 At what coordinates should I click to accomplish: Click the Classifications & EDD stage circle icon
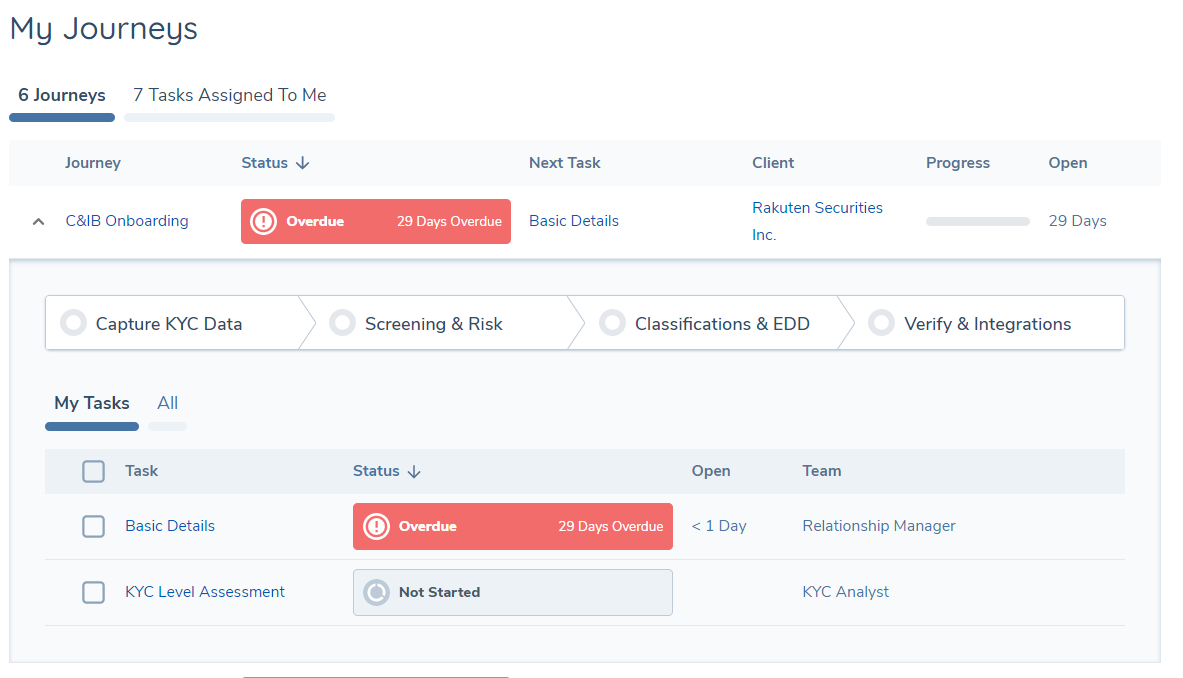click(612, 323)
